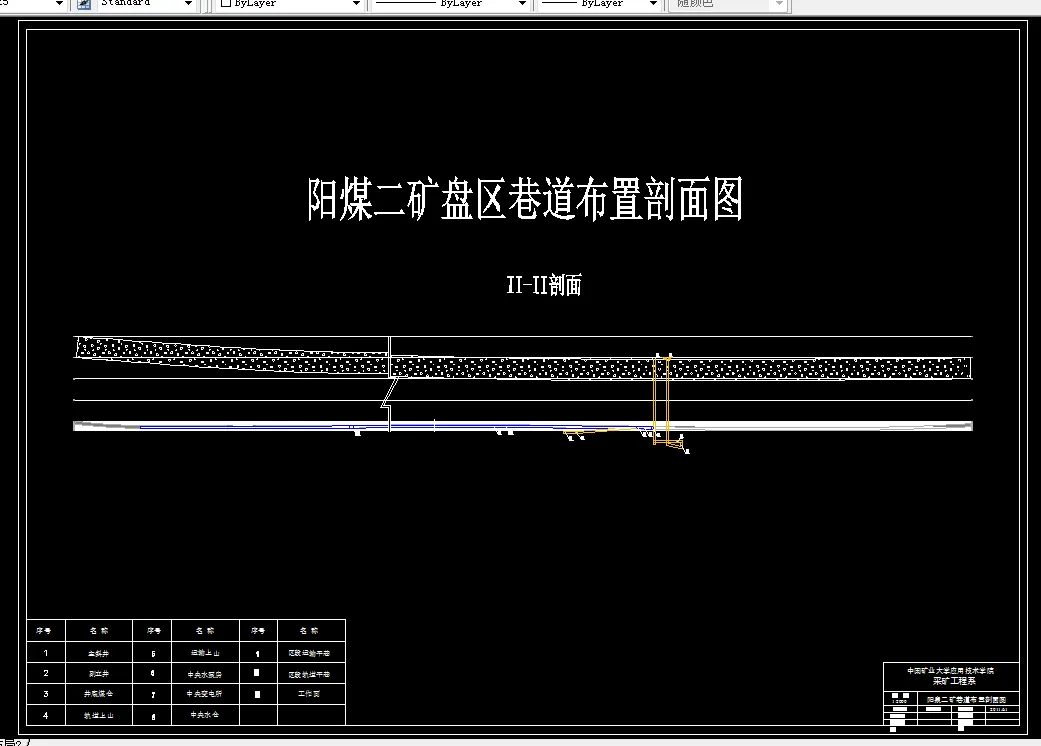The height and width of the screenshot is (746, 1041).
Task: Open the linetype ByLayer dropdown
Action: click(520, 4)
